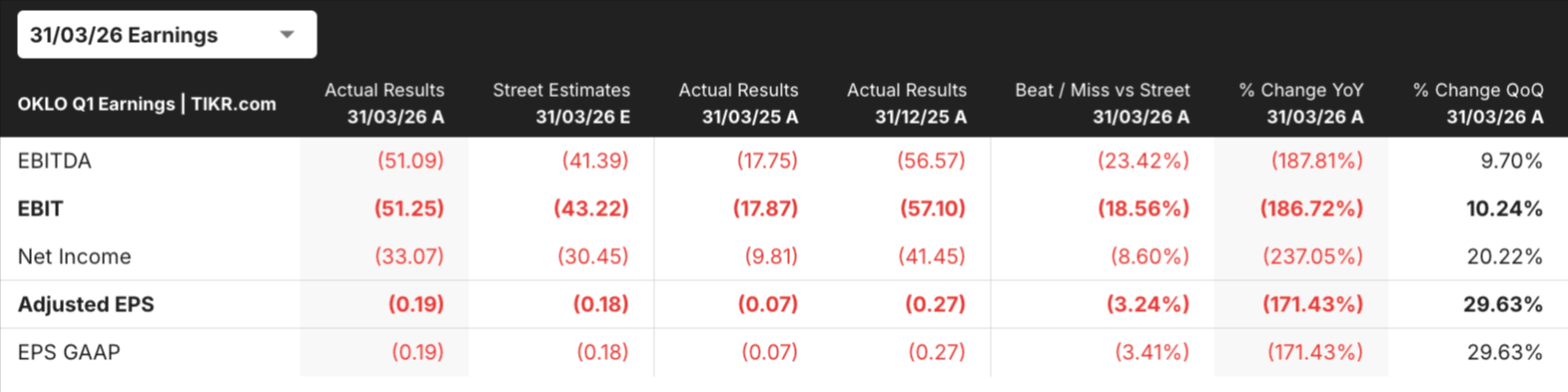Viewport: 1568px width, 392px height.
Task: Click the % Change QoQ column header
Action: point(1478,104)
